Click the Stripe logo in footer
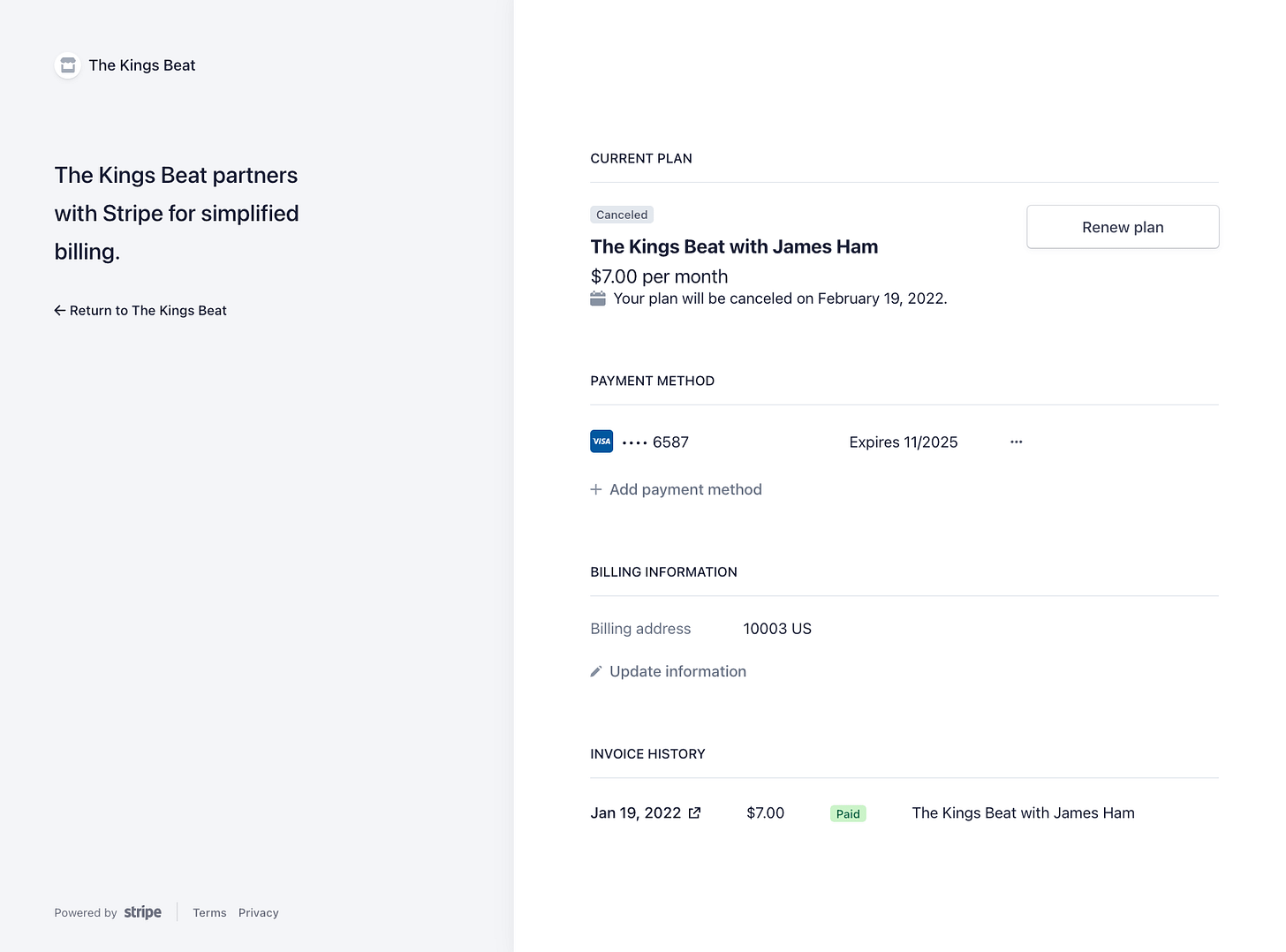This screenshot has height=952, width=1286. [143, 912]
